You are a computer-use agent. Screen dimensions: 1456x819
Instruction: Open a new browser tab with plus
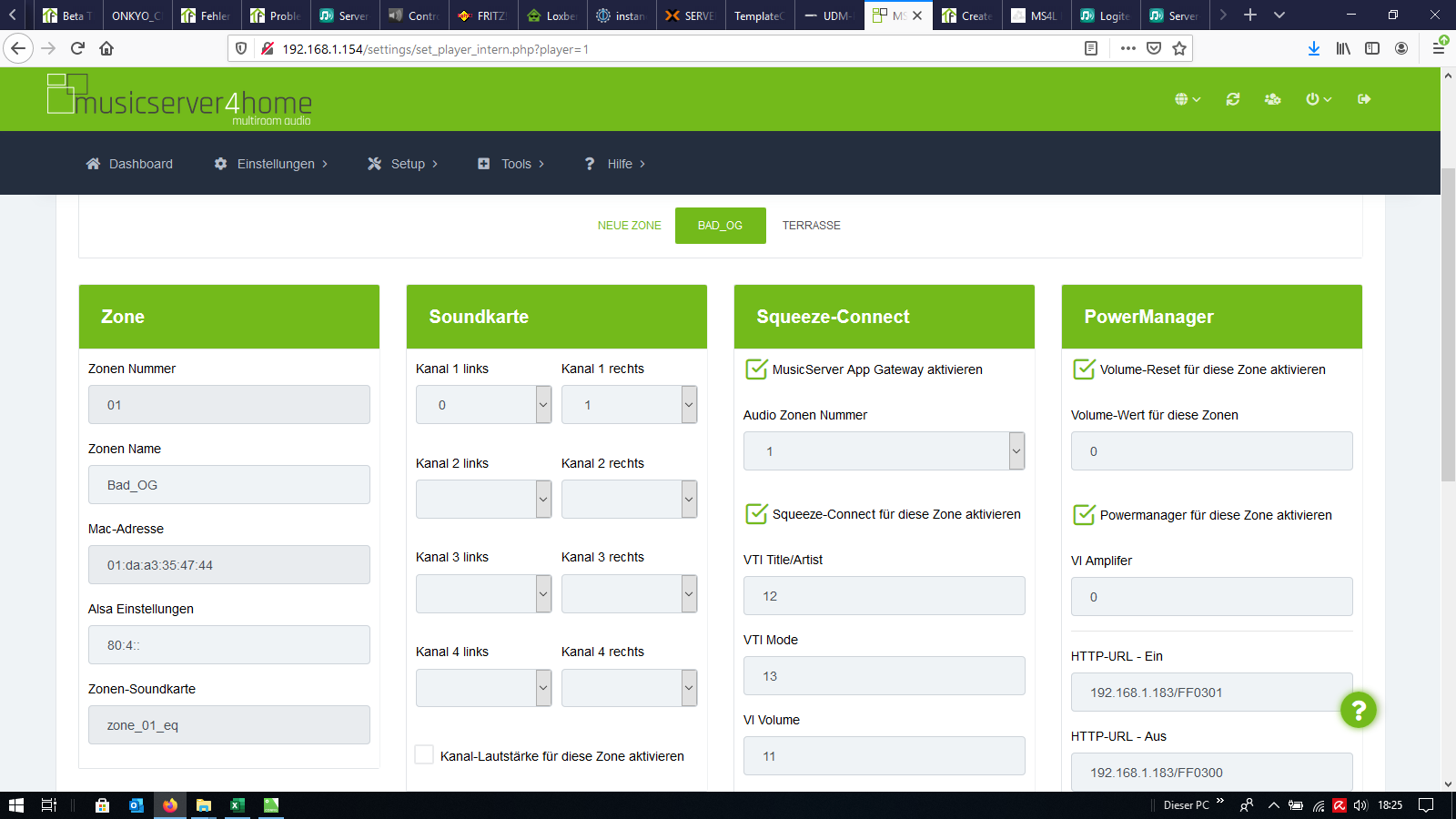[1250, 15]
